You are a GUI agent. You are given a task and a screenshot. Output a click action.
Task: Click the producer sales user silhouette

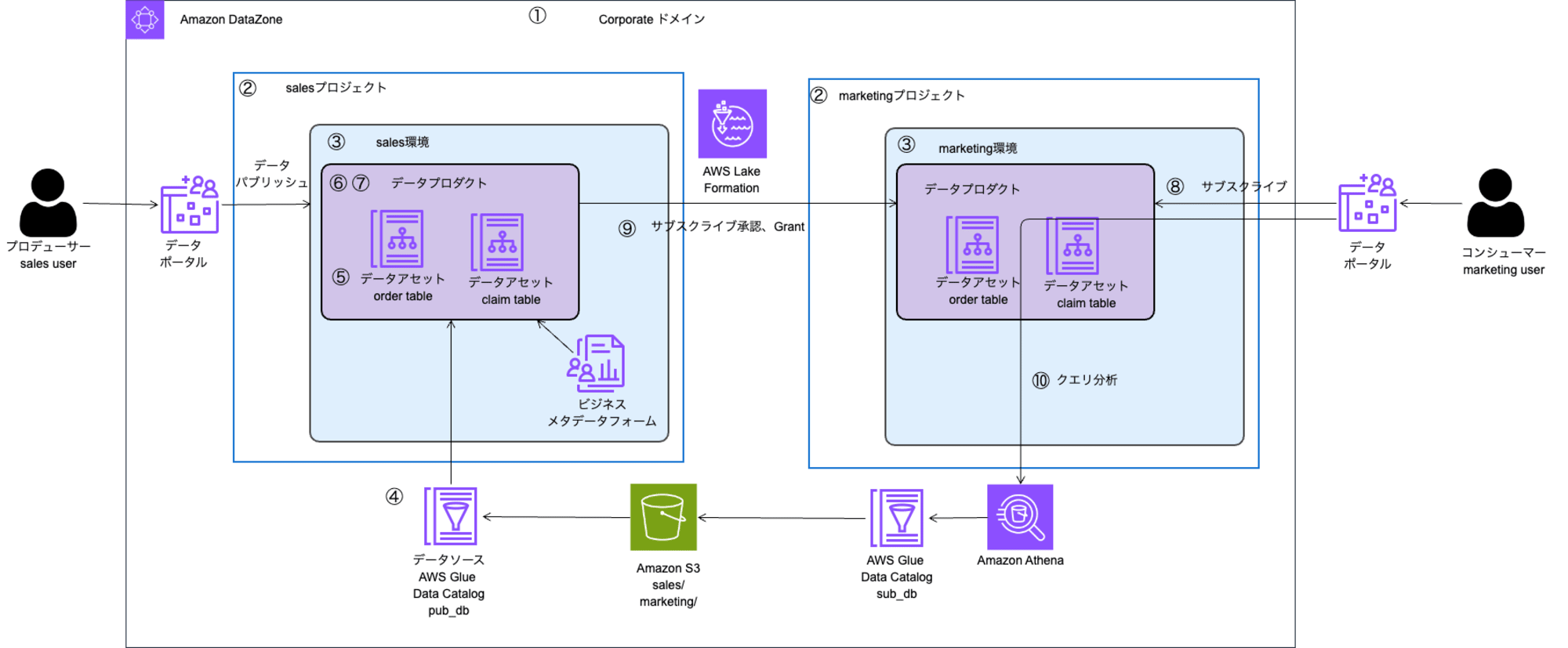(48, 202)
